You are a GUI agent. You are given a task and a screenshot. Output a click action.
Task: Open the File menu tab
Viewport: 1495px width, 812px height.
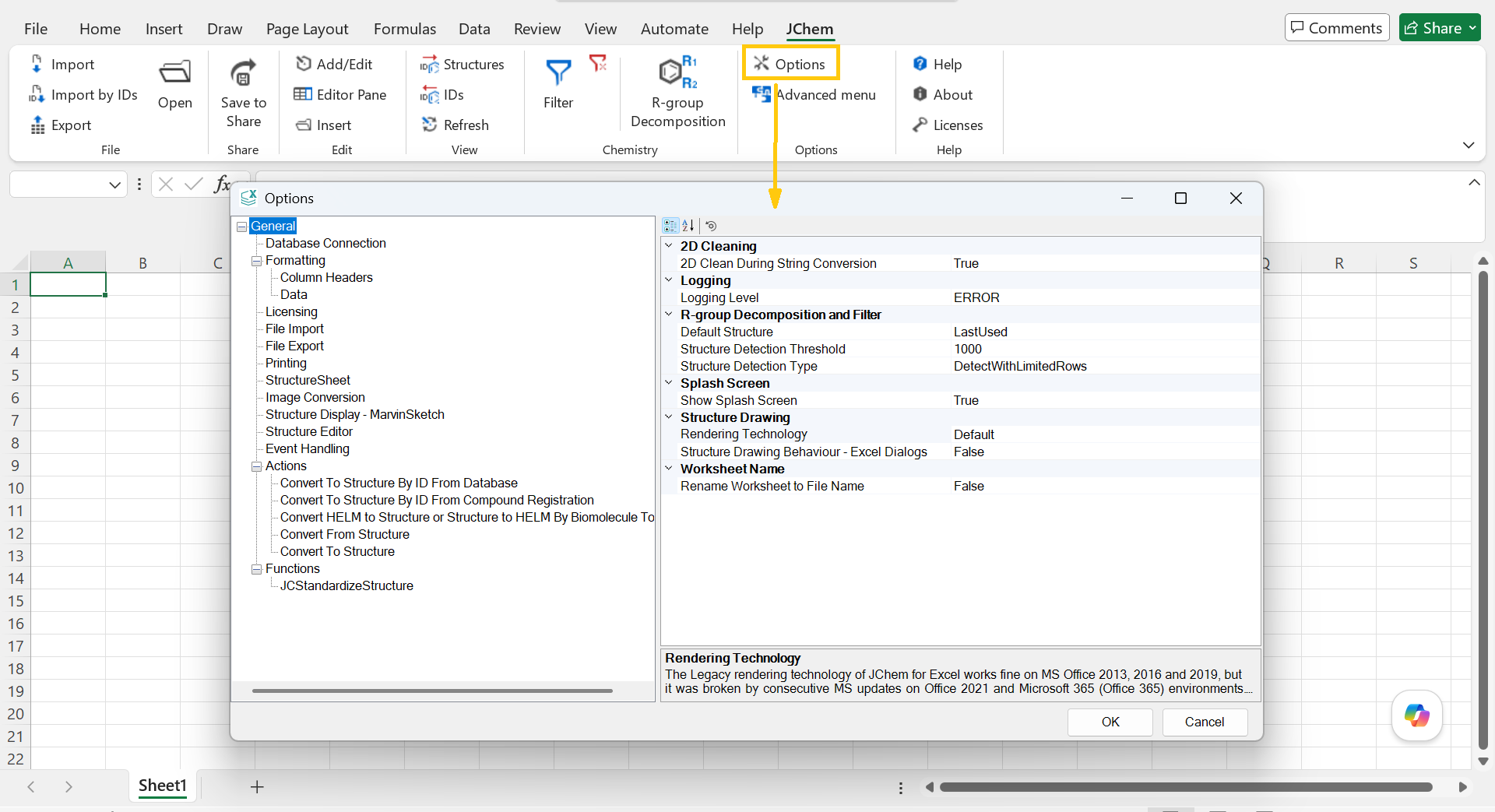(x=36, y=29)
